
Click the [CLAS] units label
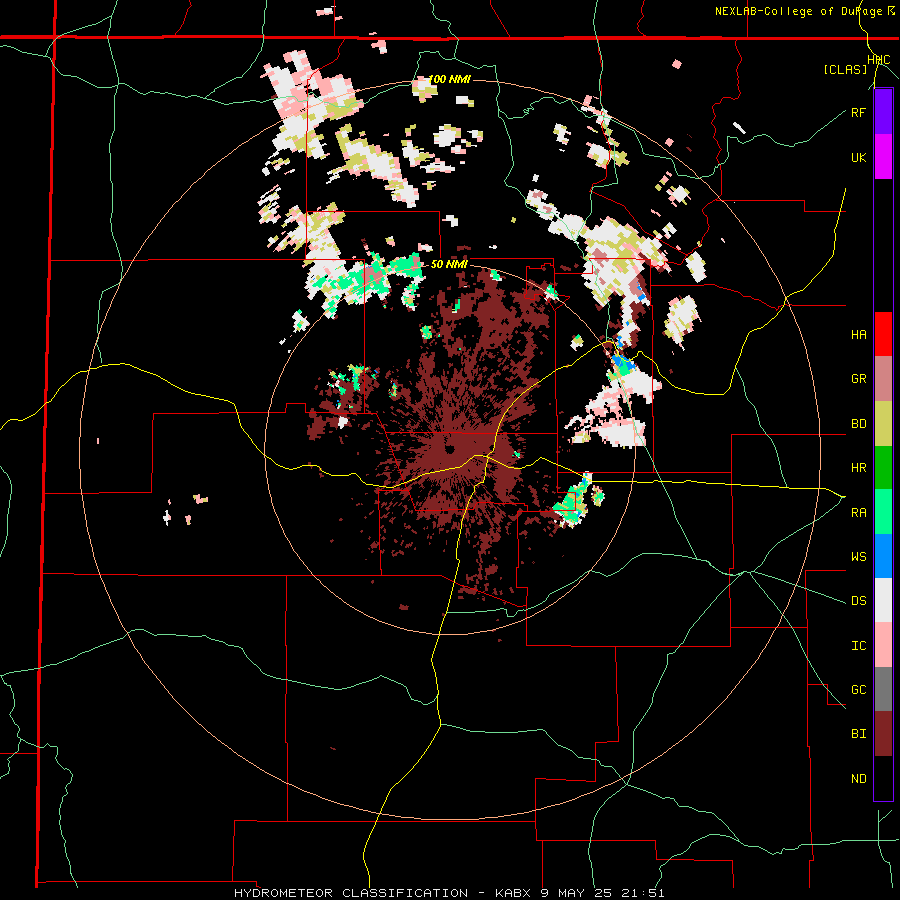pos(845,70)
